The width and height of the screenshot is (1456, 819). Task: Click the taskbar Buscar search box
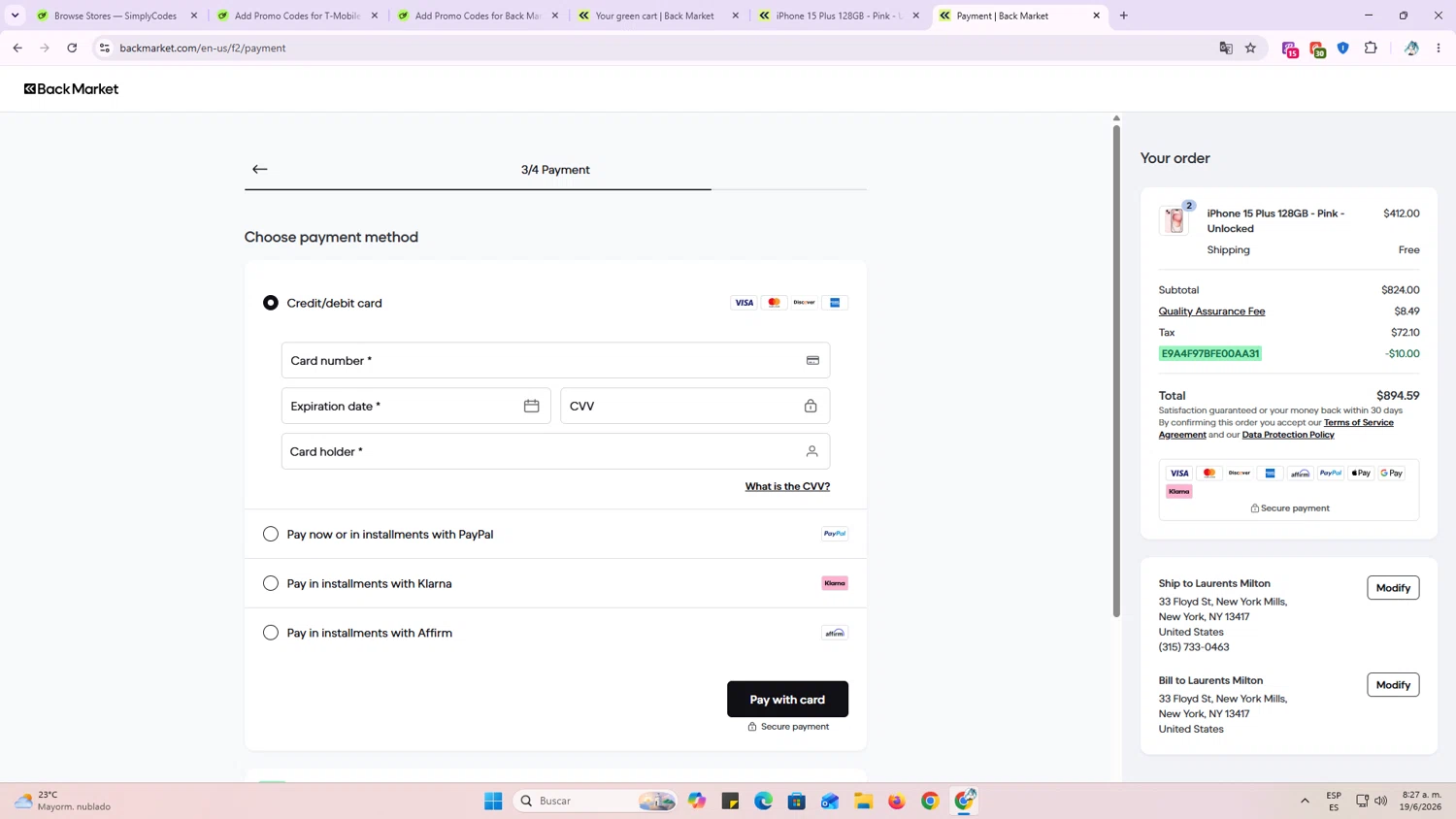click(x=594, y=801)
